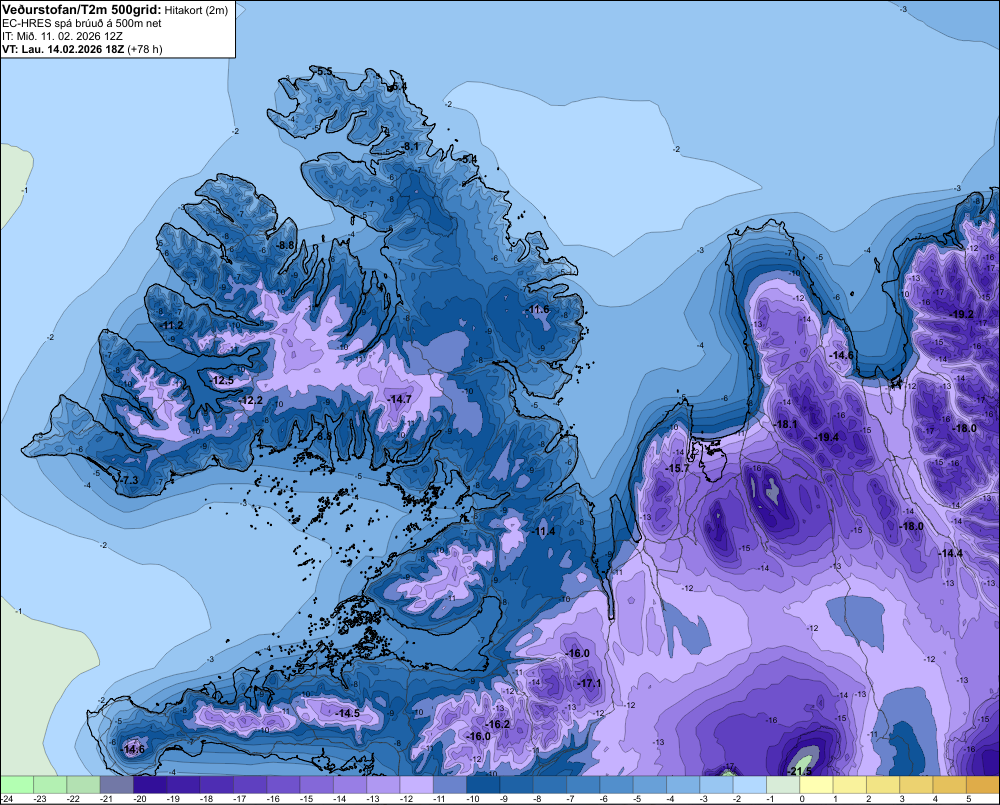Click the "(+78 h)" forecast offset text
This screenshot has height=805, width=1000.
pos(145,49)
